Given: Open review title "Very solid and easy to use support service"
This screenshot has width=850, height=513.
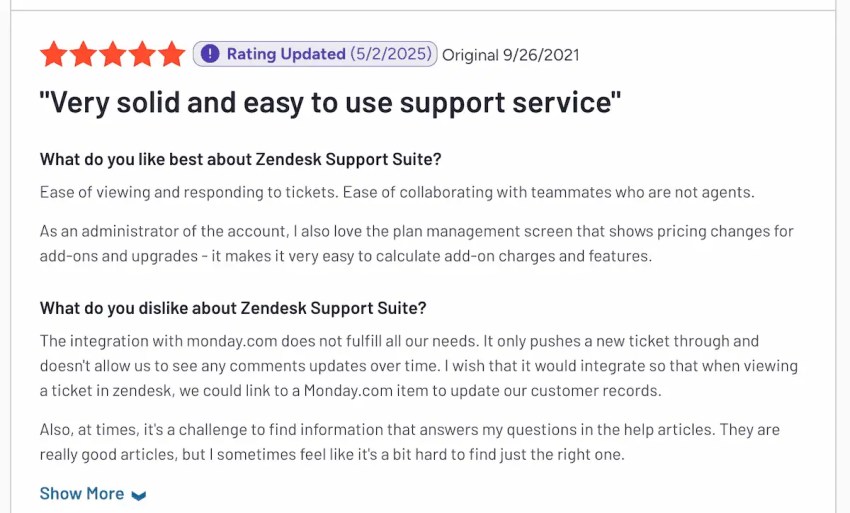Looking at the screenshot, I should tap(330, 102).
